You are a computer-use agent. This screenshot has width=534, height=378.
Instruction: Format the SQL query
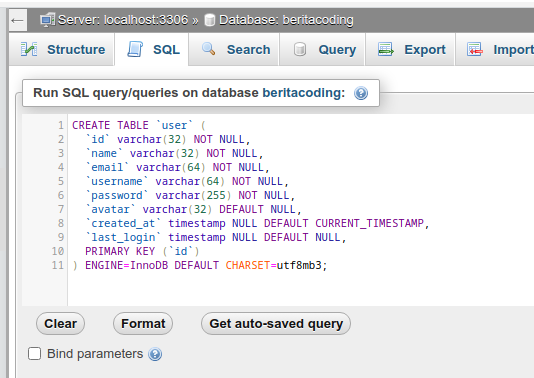pyautogui.click(x=143, y=324)
